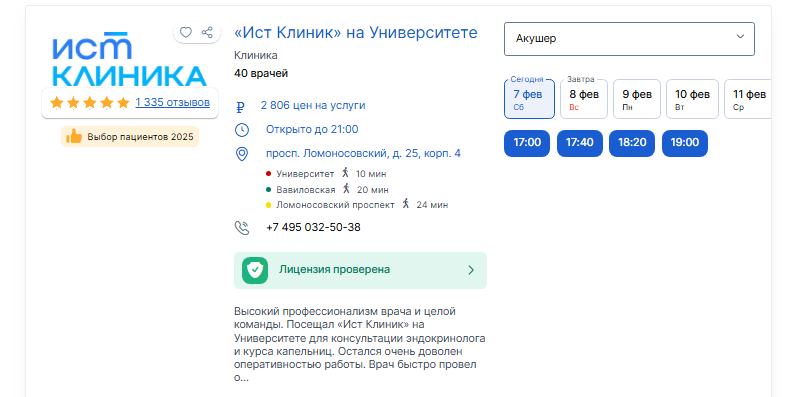This screenshot has width=800, height=397.
Task: Open the Лицензия проверена banner
Action: (x=360, y=270)
